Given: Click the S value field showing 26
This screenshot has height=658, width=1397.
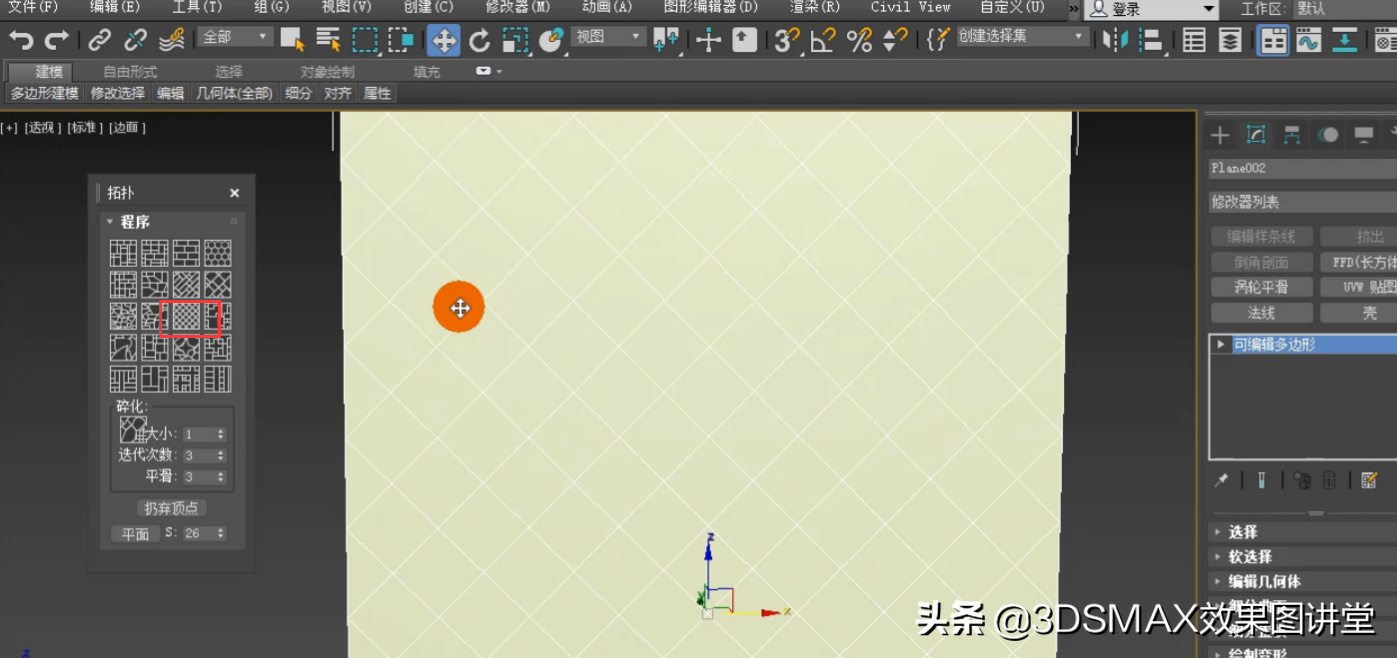Looking at the screenshot, I should pos(197,534).
